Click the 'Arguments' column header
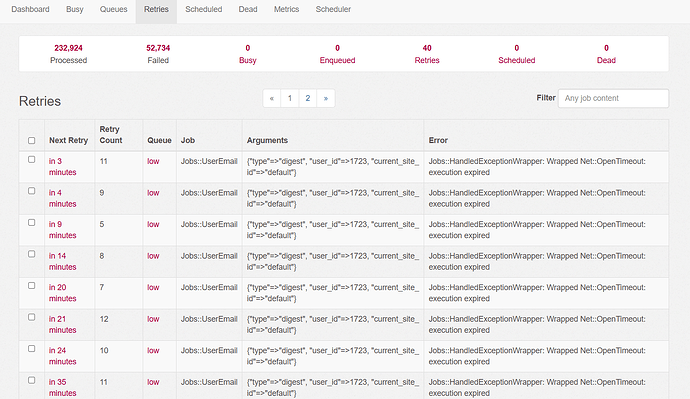This screenshot has height=399, width=690. pyautogui.click(x=267, y=140)
